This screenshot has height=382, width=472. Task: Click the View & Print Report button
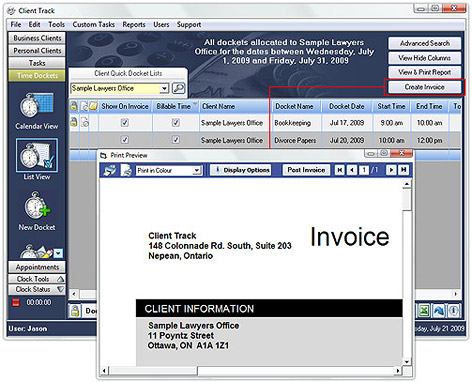(x=425, y=72)
